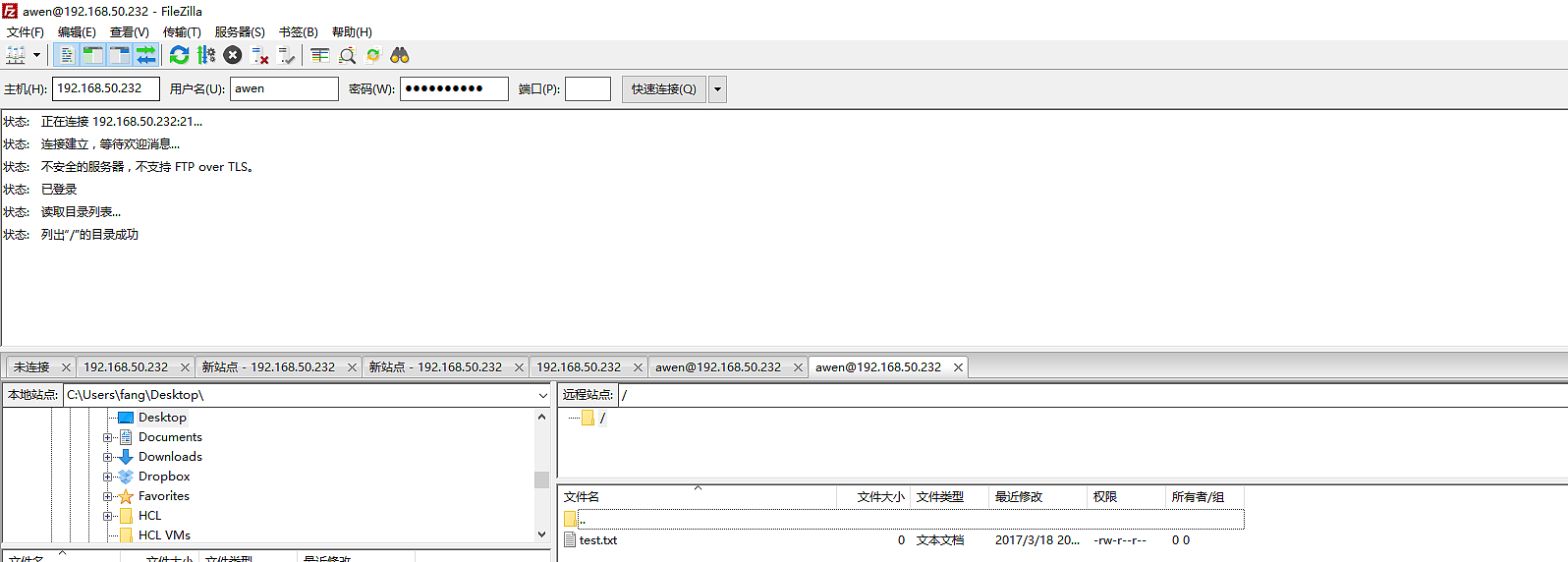Sort remote files by 最近修改 column
1568x562 pixels.
point(1019,497)
